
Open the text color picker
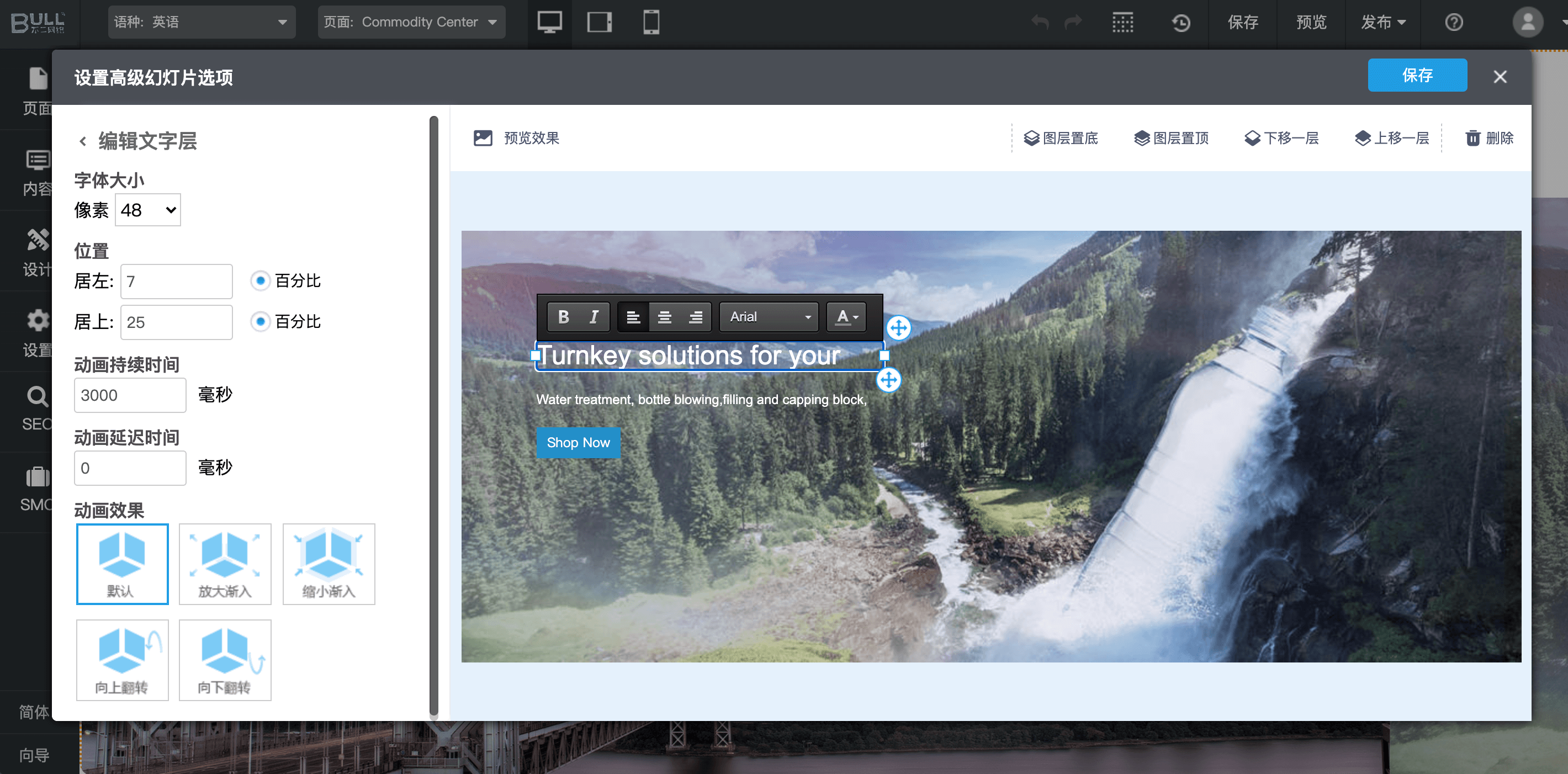point(846,316)
